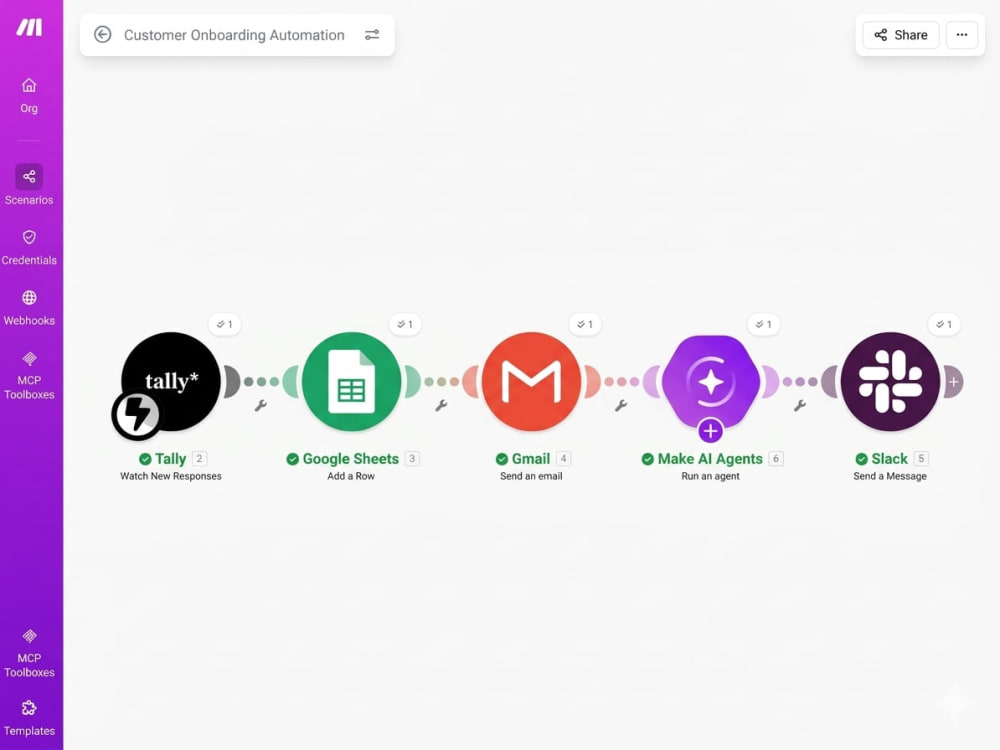1000x750 pixels.
Task: Click the Gmail module label
Action: (x=531, y=459)
